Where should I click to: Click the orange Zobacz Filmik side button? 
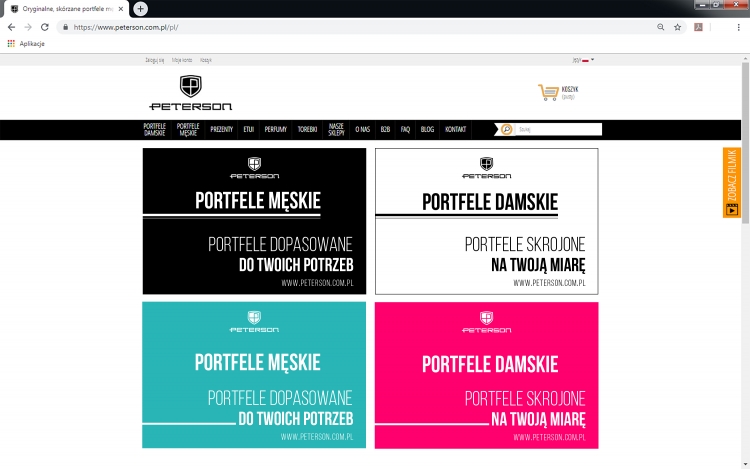click(731, 182)
